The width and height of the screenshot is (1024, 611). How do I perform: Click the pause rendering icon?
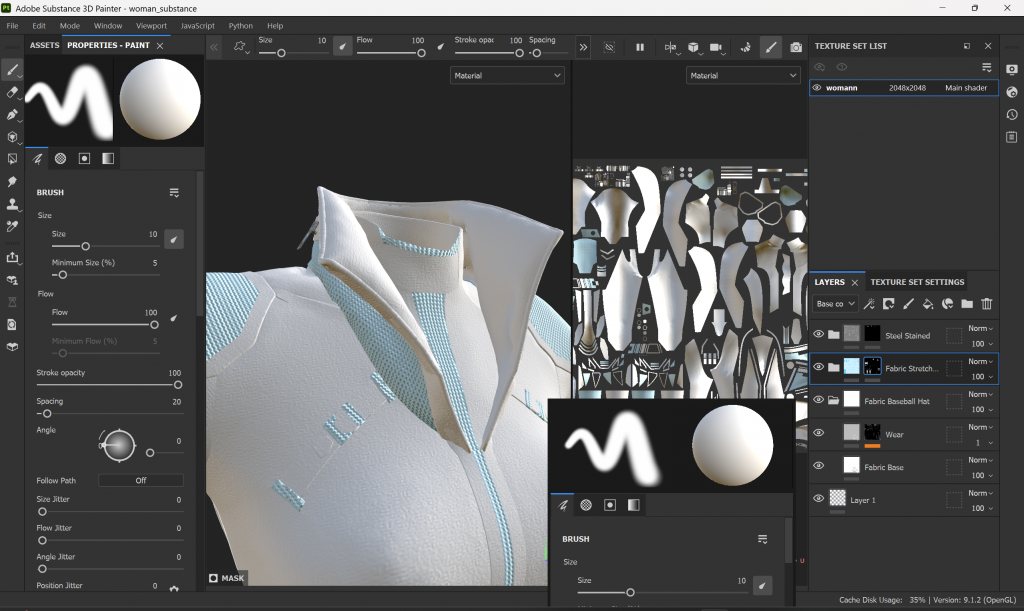640,47
